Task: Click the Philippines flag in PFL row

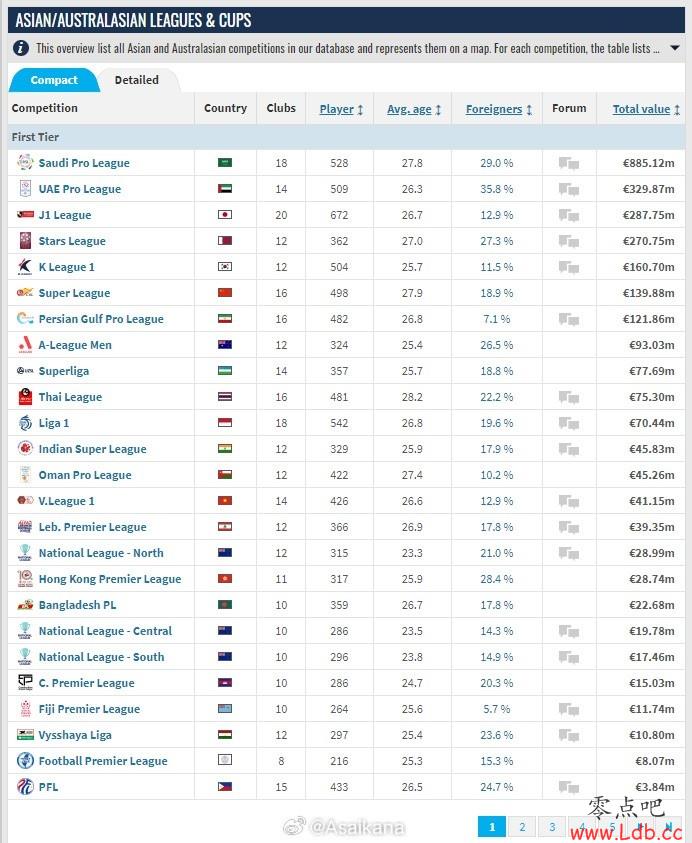Action: [225, 787]
